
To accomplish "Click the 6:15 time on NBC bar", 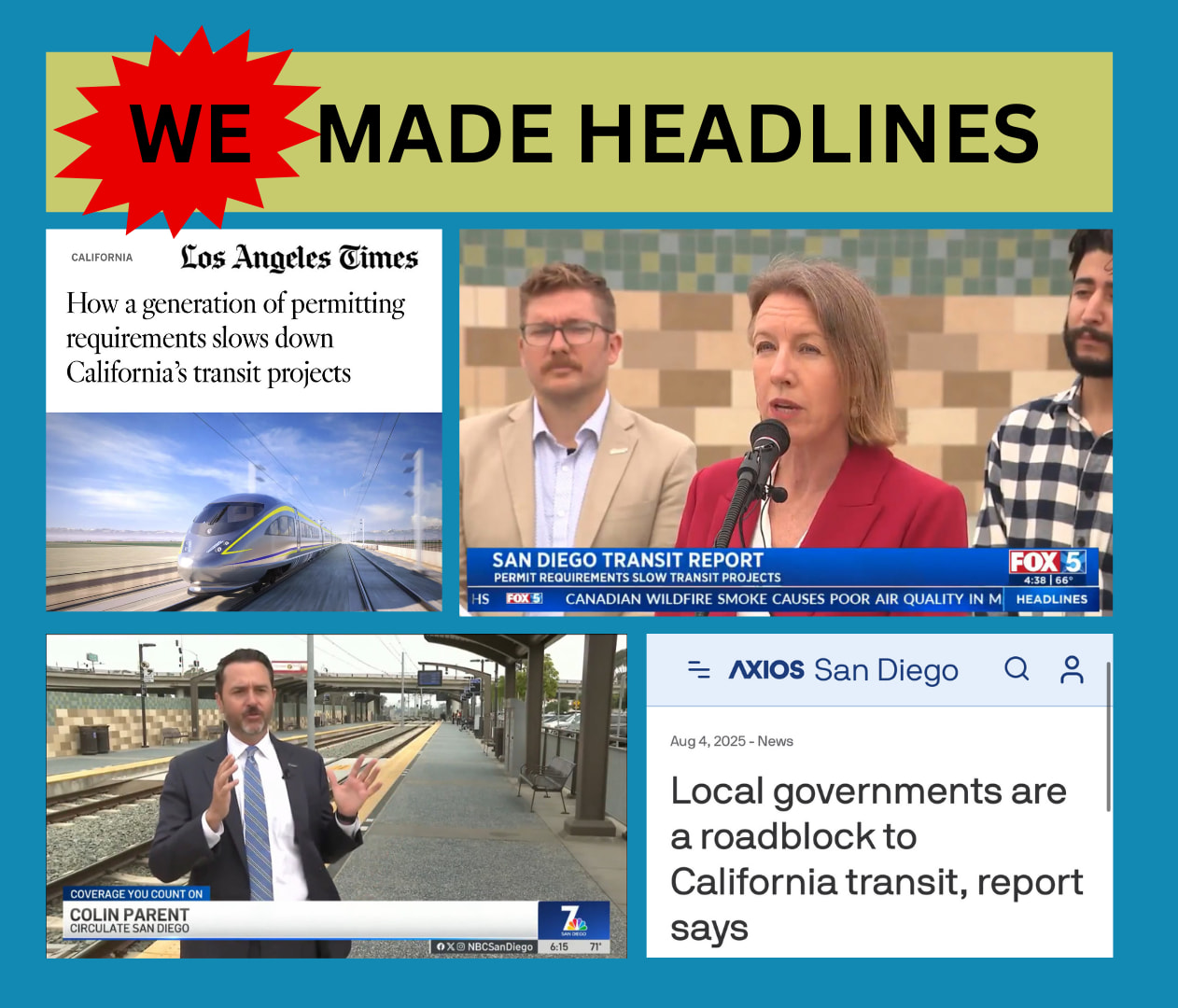I will click(x=558, y=946).
